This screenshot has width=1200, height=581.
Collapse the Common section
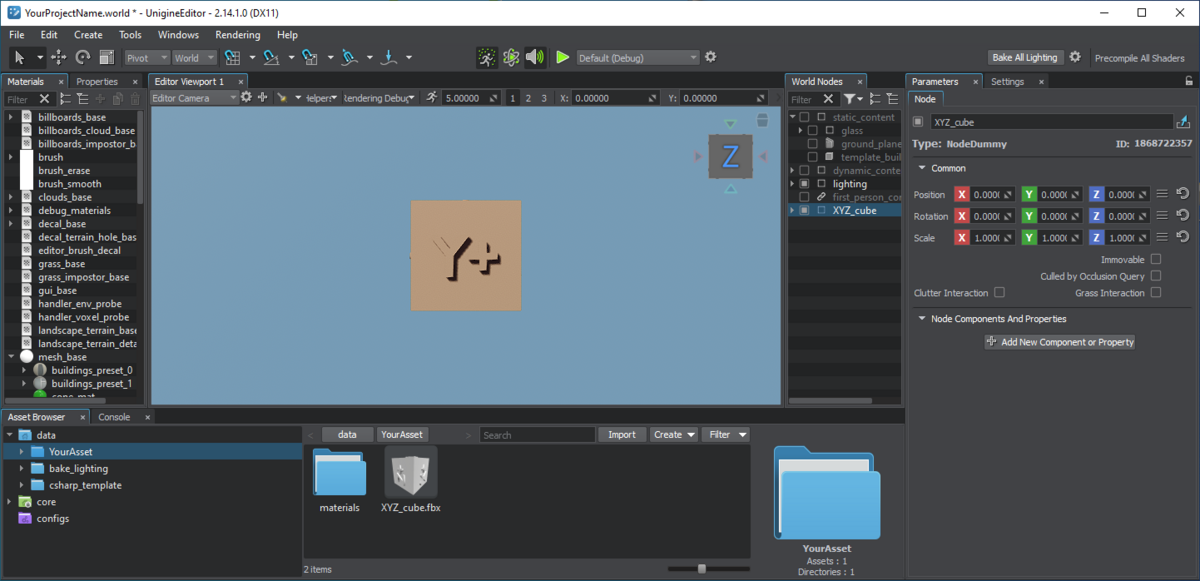tap(922, 168)
